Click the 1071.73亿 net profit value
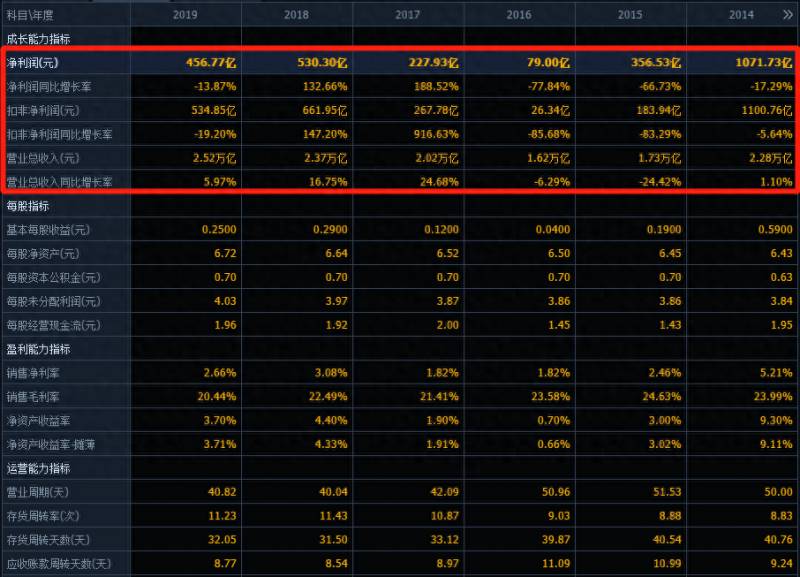Image resolution: width=800 pixels, height=577 pixels. 764,63
